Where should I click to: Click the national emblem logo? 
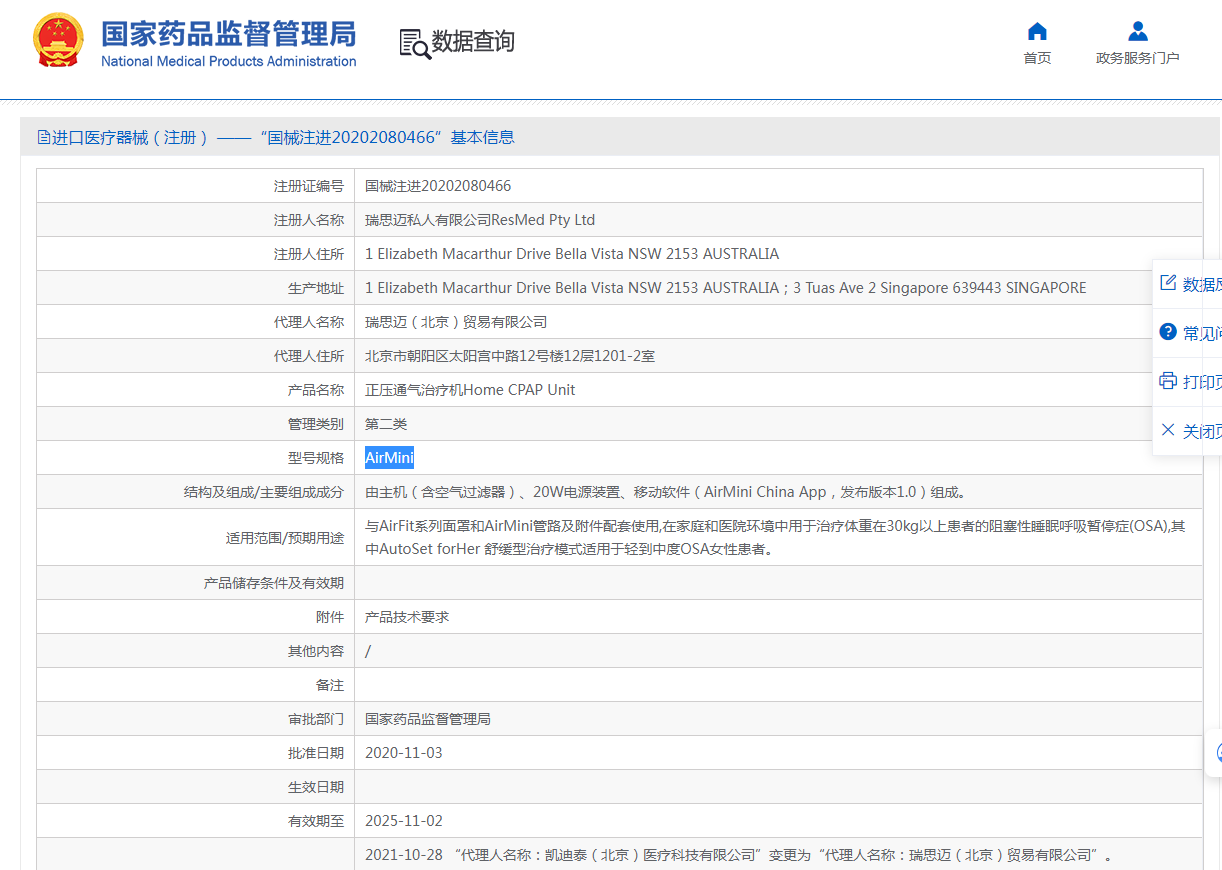pyautogui.click(x=59, y=41)
